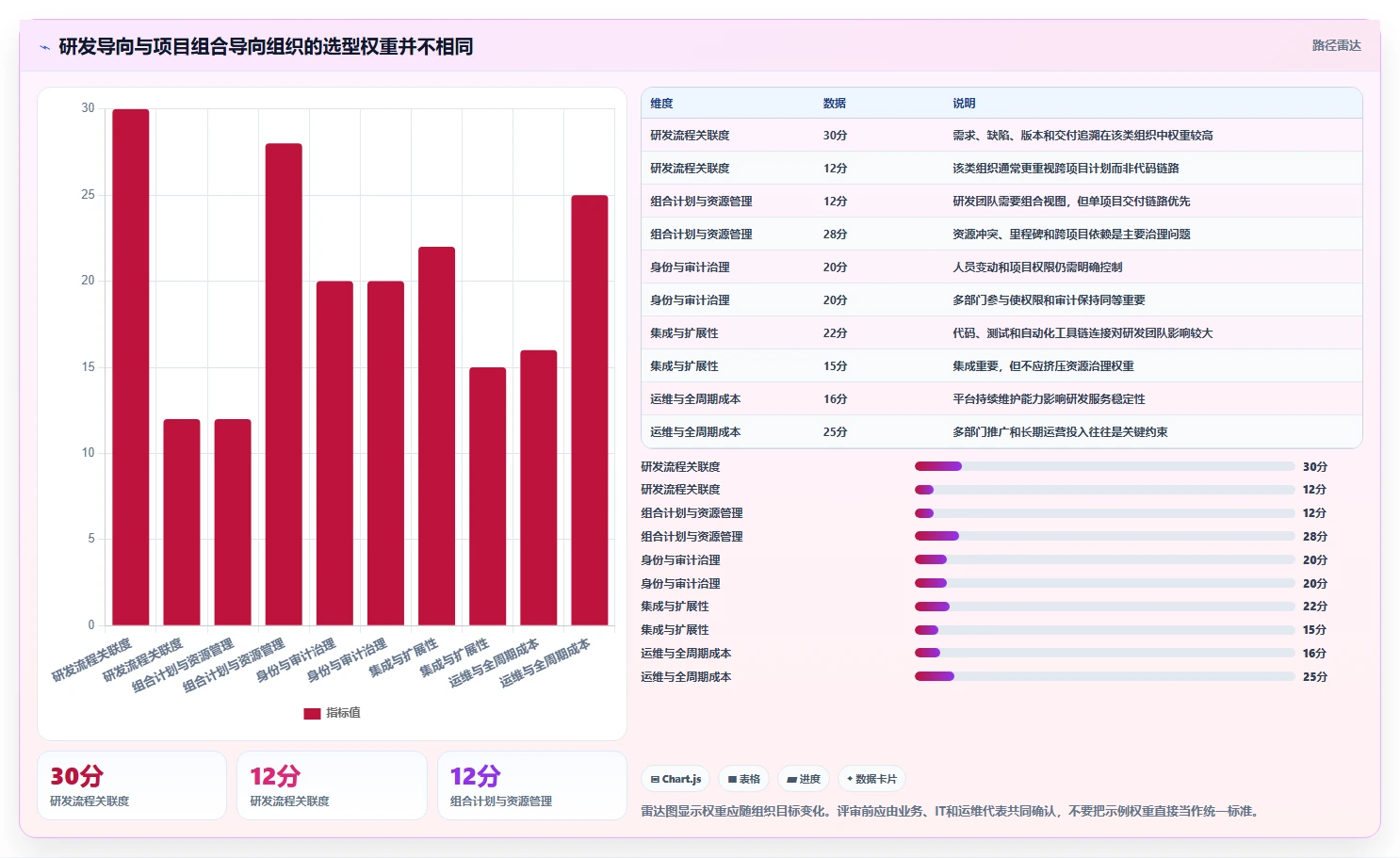Click description 平台持续维护能力影响研发服务稳定性
The width and height of the screenshot is (1400, 858).
click(x=1049, y=399)
